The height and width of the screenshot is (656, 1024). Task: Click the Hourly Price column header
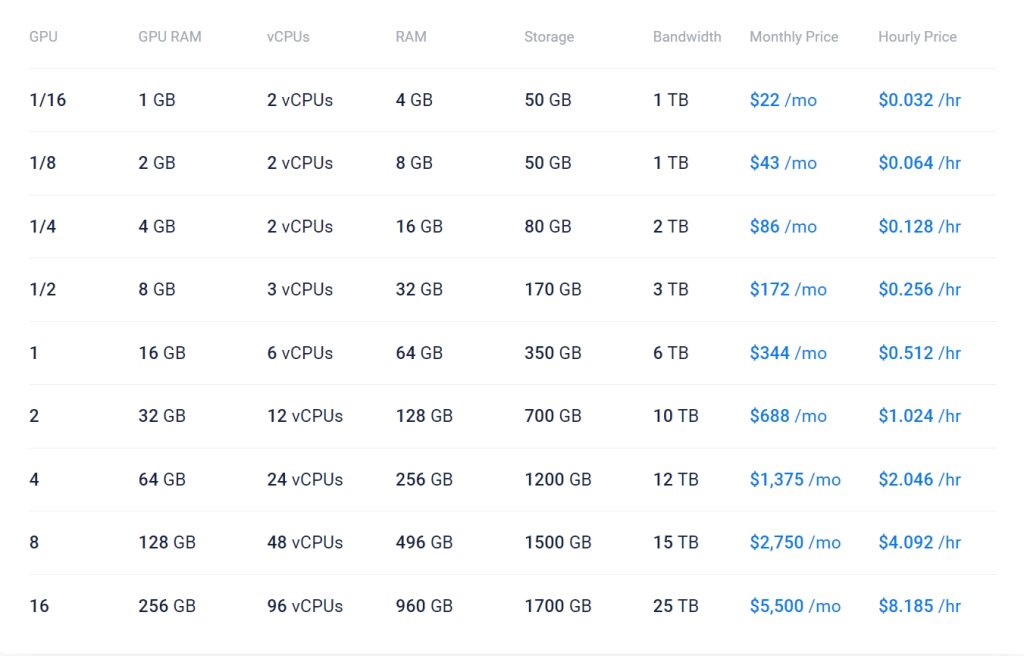coord(917,37)
